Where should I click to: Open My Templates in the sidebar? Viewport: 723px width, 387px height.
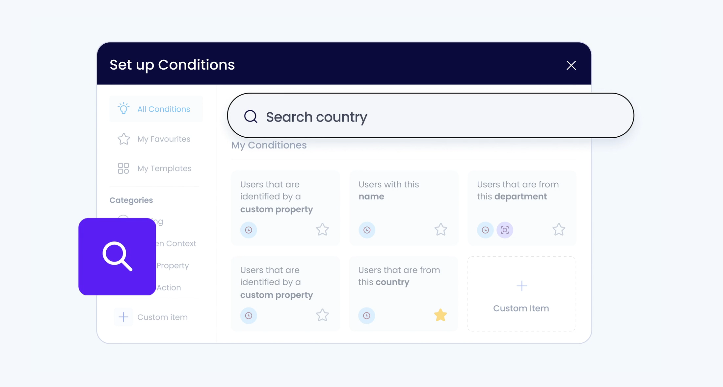pos(154,168)
